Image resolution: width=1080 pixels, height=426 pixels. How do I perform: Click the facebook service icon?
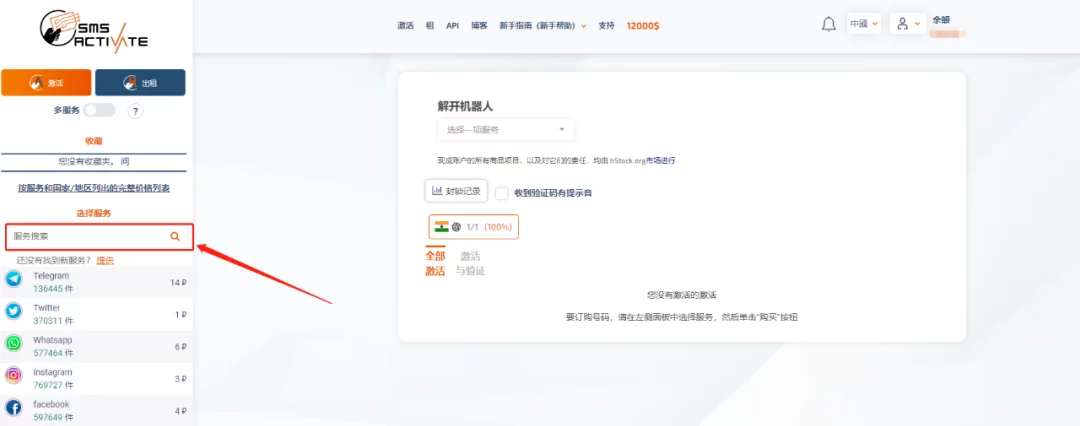[13, 408]
